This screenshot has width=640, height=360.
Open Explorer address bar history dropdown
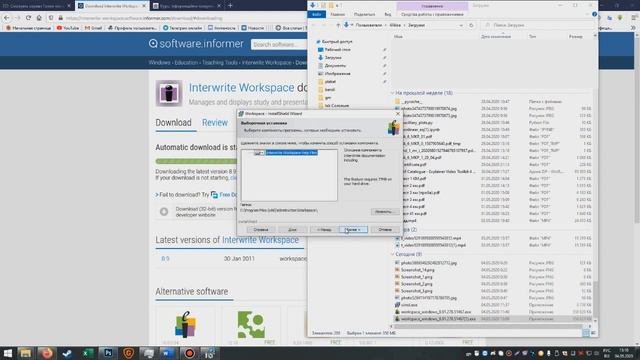click(x=461, y=25)
